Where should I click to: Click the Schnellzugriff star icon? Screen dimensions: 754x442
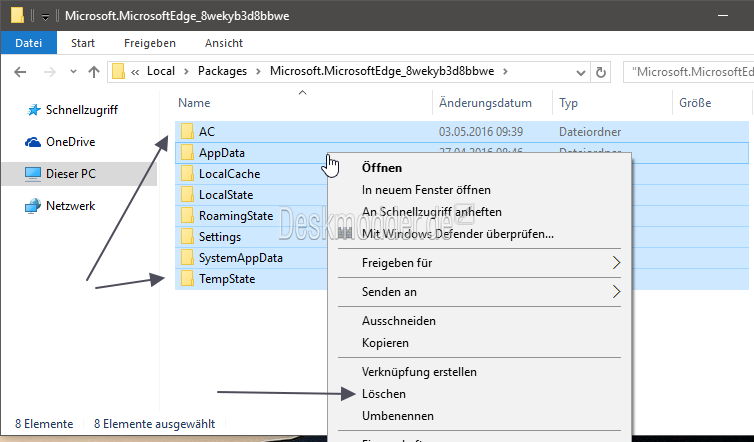33,110
